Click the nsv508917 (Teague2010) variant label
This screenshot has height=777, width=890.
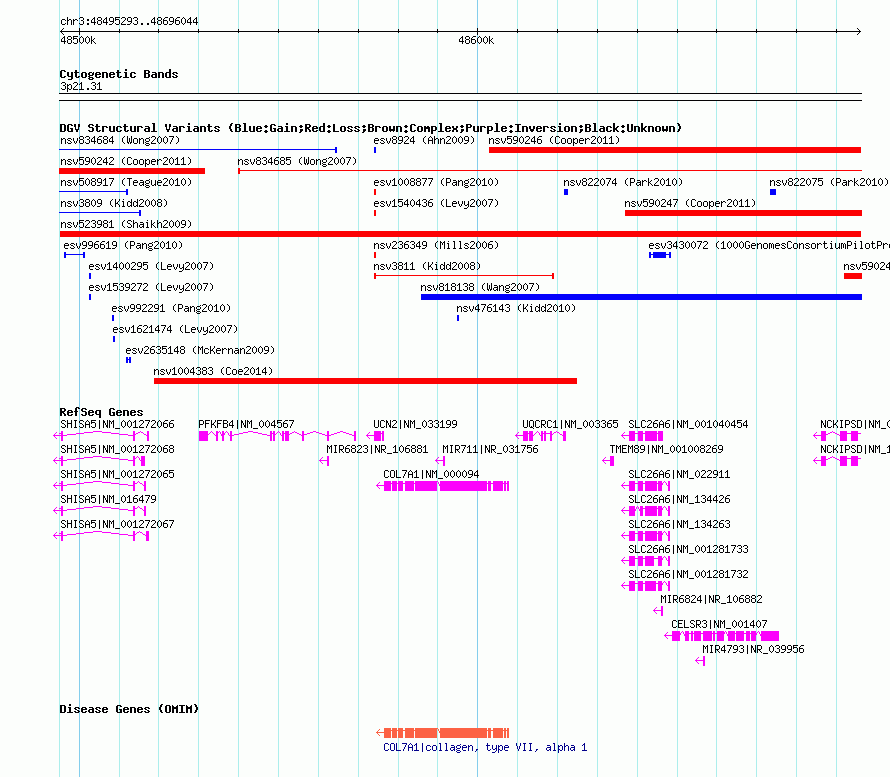point(126,182)
